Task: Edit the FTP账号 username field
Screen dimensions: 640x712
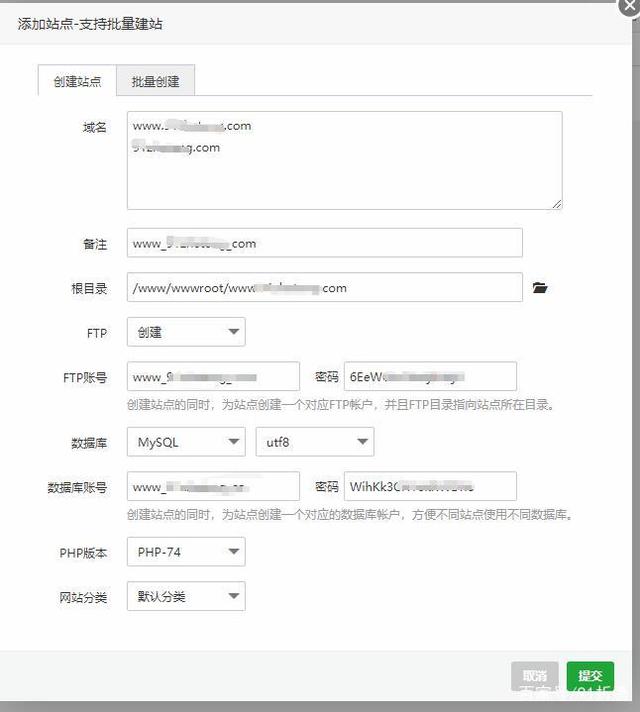Action: pyautogui.click(x=213, y=376)
